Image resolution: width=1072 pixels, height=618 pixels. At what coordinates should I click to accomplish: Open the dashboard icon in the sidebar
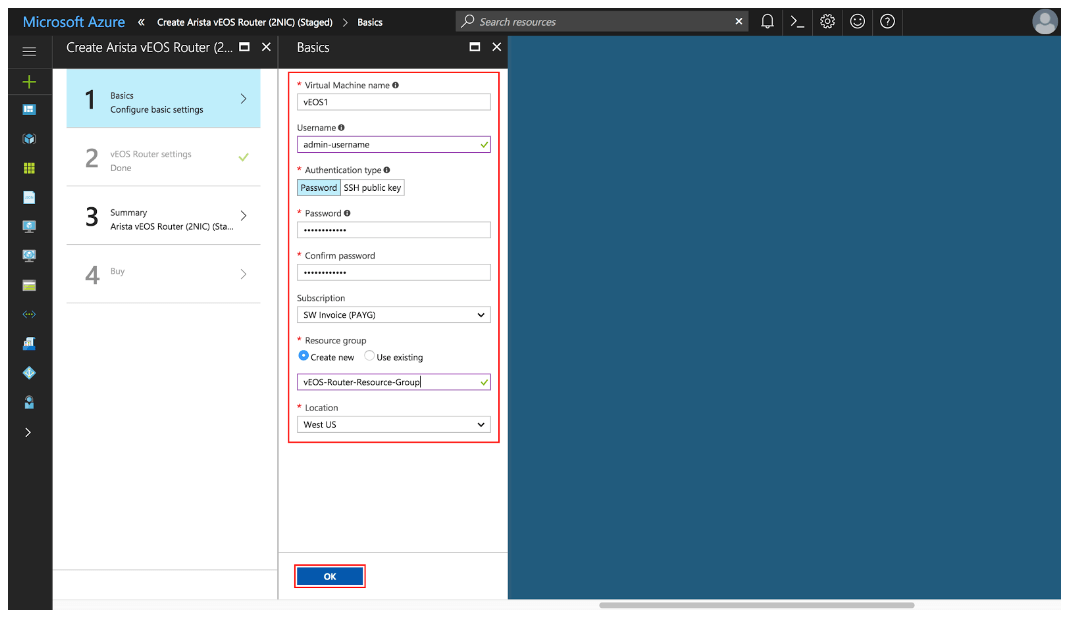click(x=29, y=109)
